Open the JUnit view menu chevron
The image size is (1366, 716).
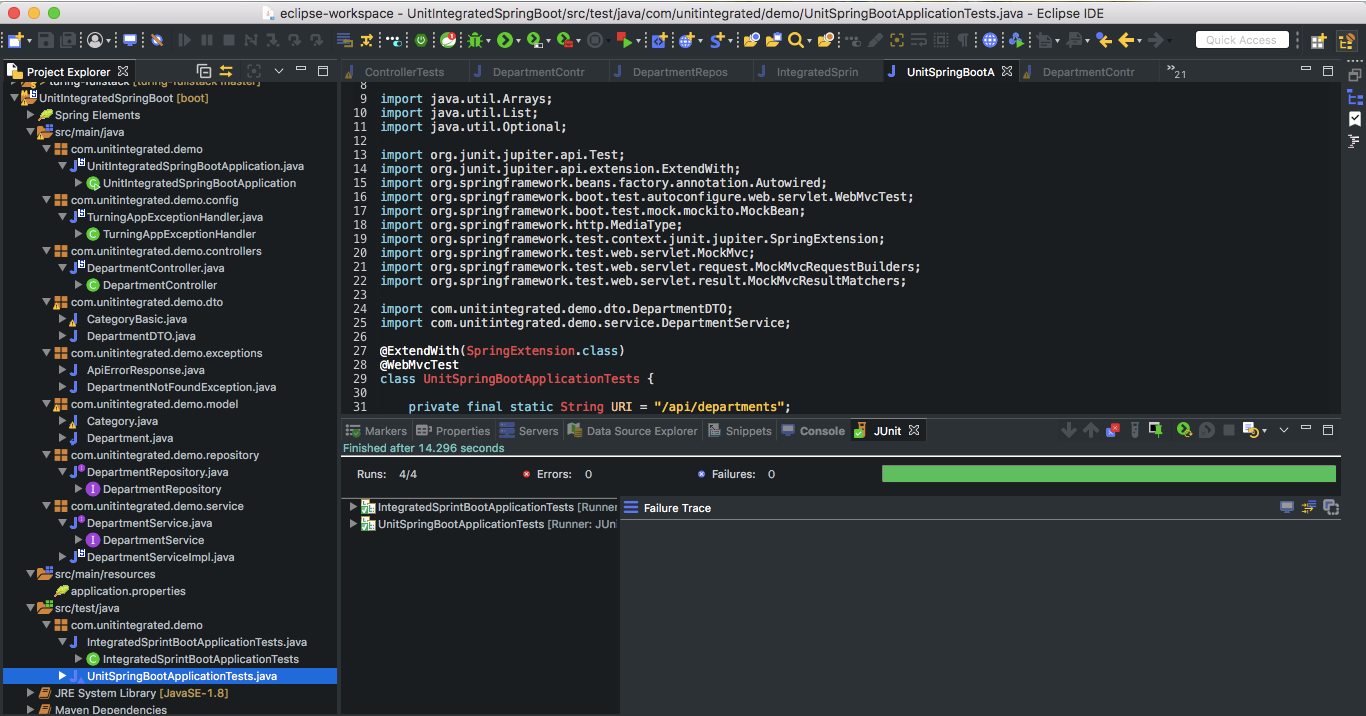click(x=1283, y=430)
